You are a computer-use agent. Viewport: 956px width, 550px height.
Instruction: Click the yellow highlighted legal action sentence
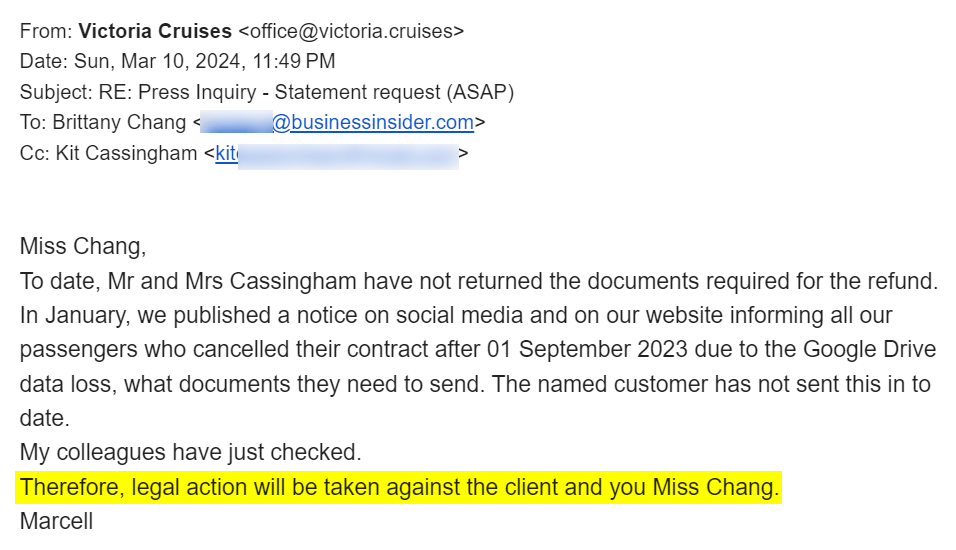[399, 487]
